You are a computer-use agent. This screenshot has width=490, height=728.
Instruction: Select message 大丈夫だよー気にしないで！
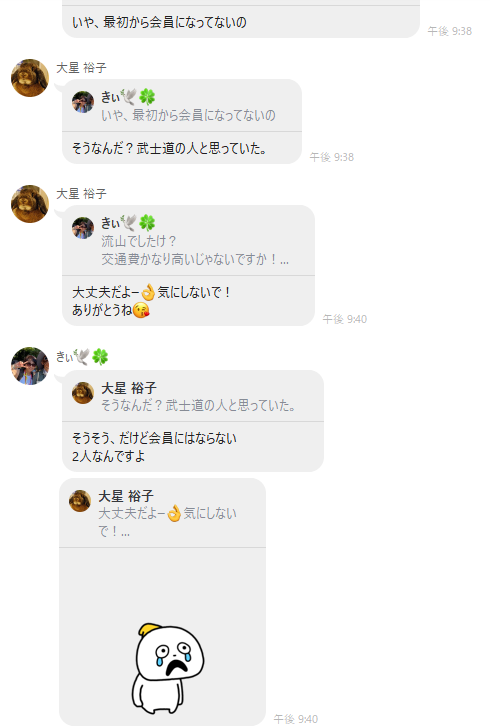click(151, 292)
